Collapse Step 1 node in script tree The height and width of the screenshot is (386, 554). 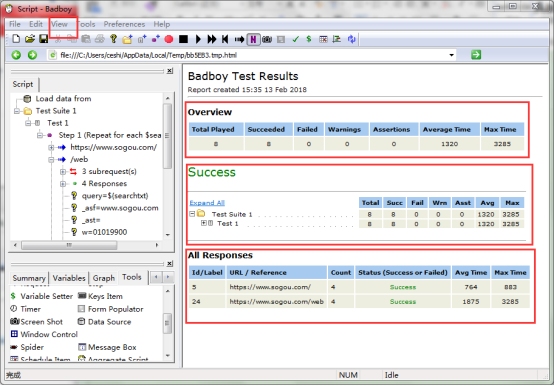point(40,135)
